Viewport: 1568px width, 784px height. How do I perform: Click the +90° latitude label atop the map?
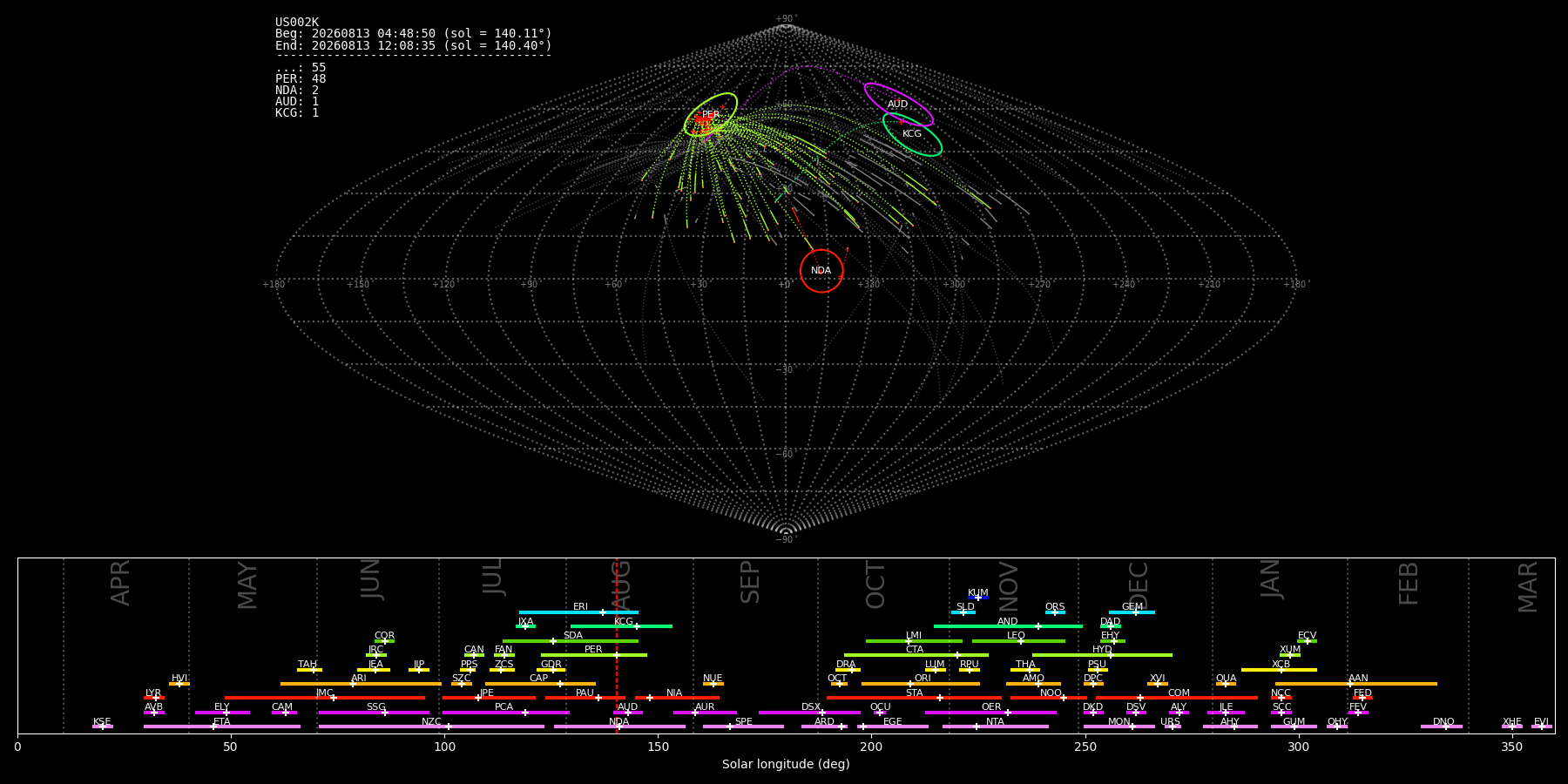(x=786, y=18)
